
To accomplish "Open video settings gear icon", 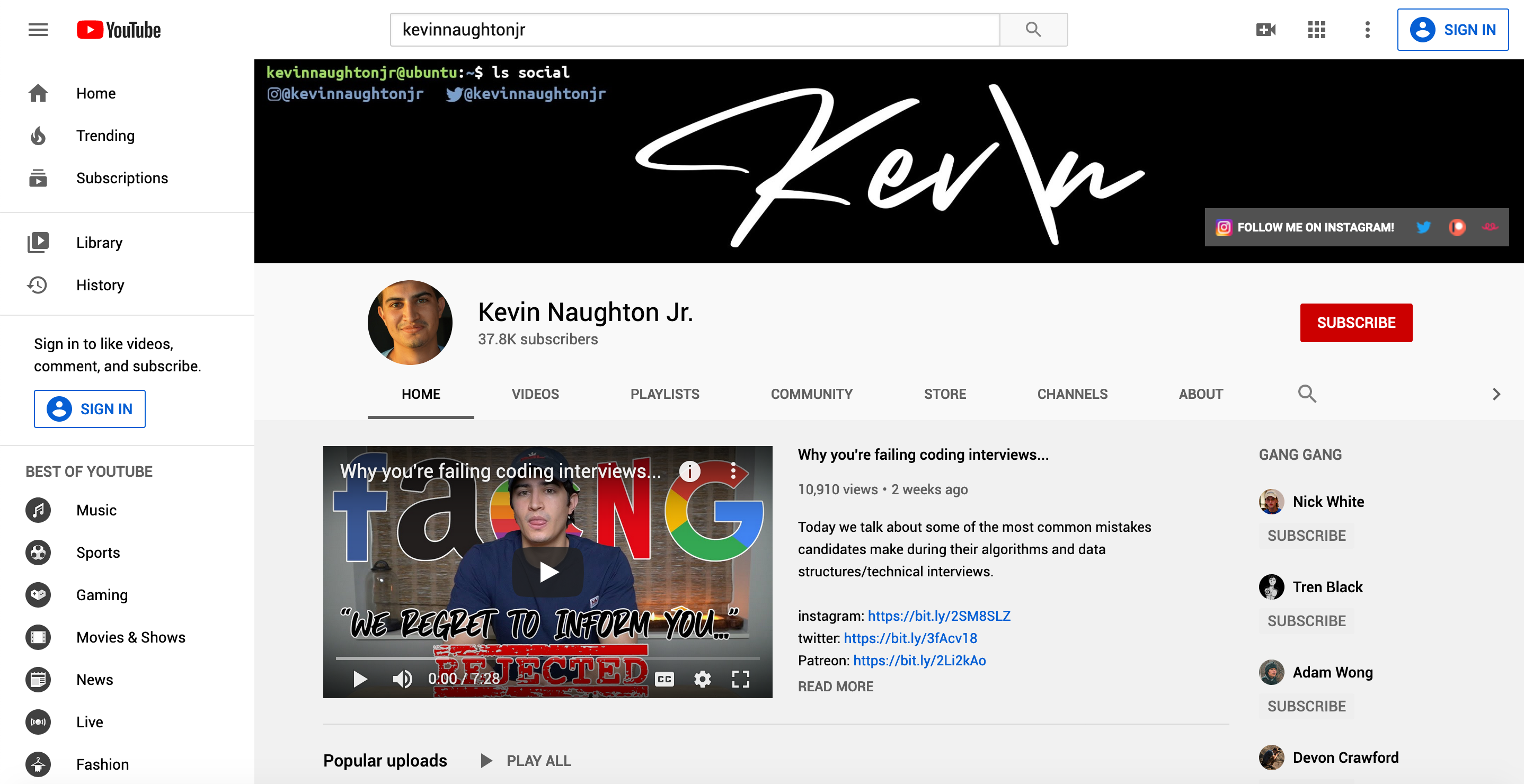I will click(x=702, y=679).
